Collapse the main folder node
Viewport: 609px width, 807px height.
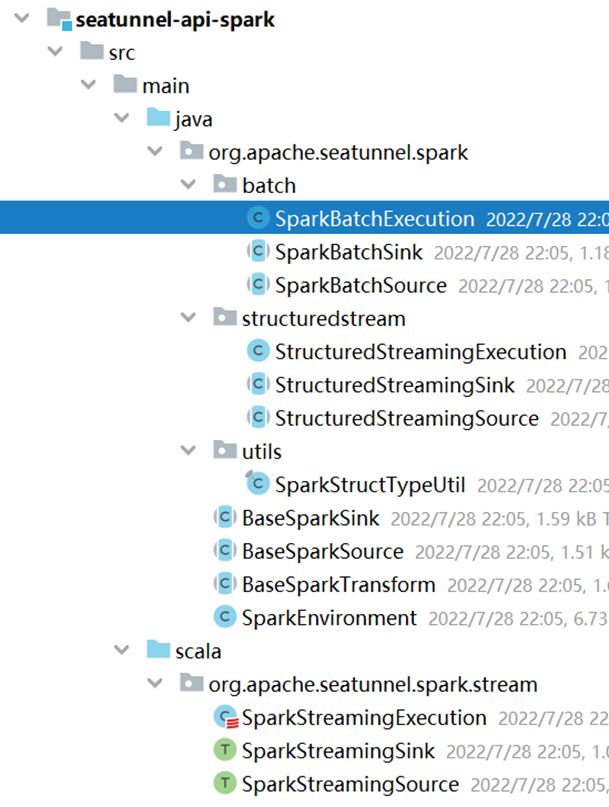[88, 84]
